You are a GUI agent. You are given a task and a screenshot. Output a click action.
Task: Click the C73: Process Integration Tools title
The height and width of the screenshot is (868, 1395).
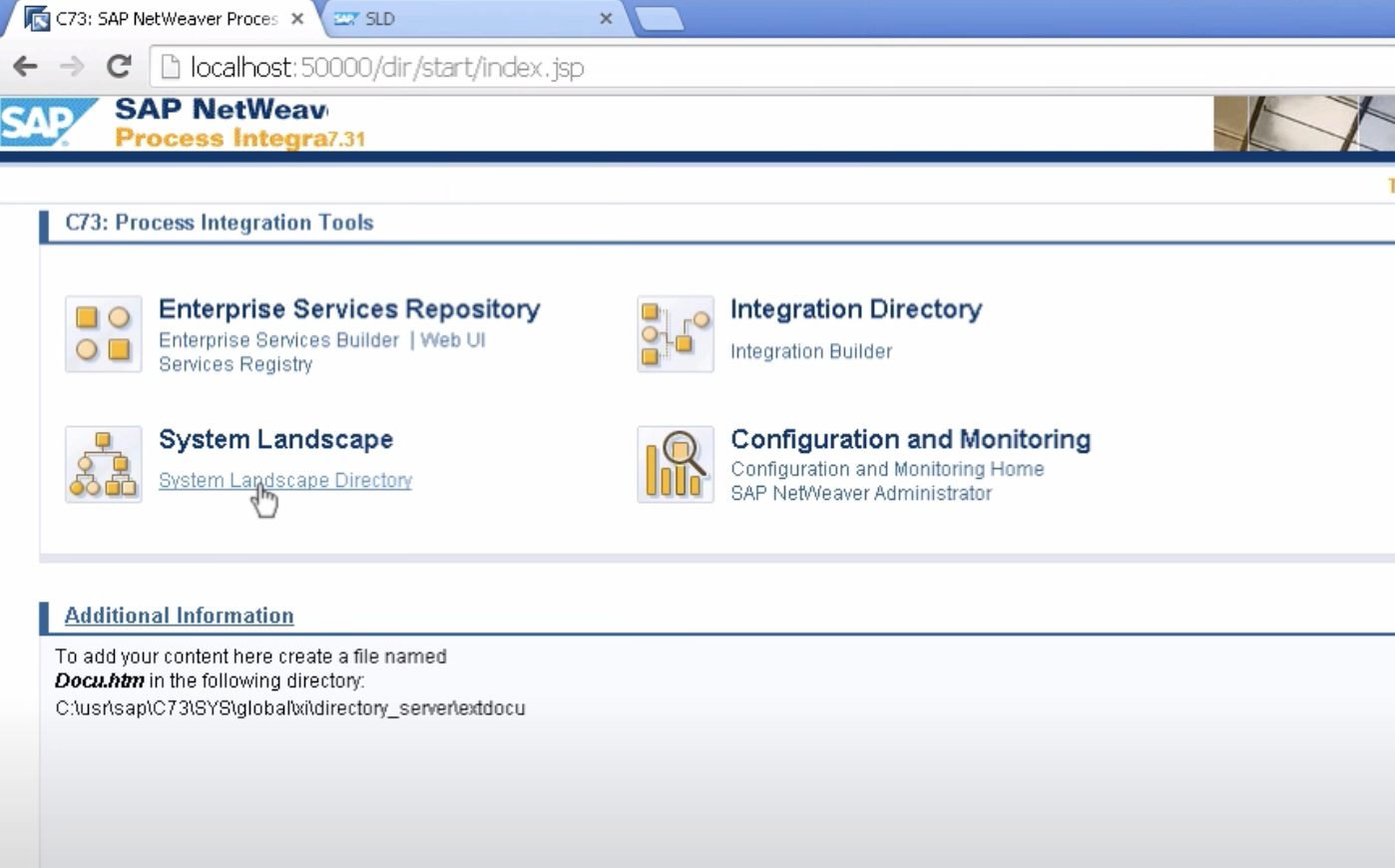(220, 222)
